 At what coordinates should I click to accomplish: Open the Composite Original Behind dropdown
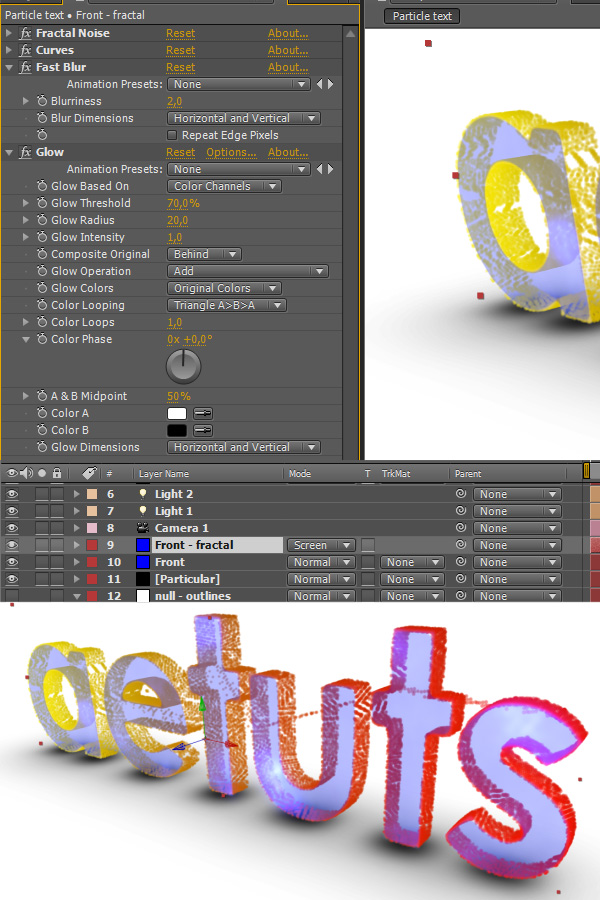[x=204, y=254]
